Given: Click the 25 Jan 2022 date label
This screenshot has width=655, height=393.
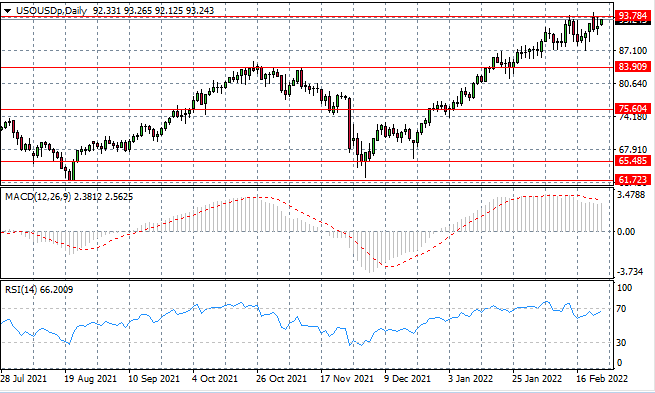Looking at the screenshot, I should (537, 379).
